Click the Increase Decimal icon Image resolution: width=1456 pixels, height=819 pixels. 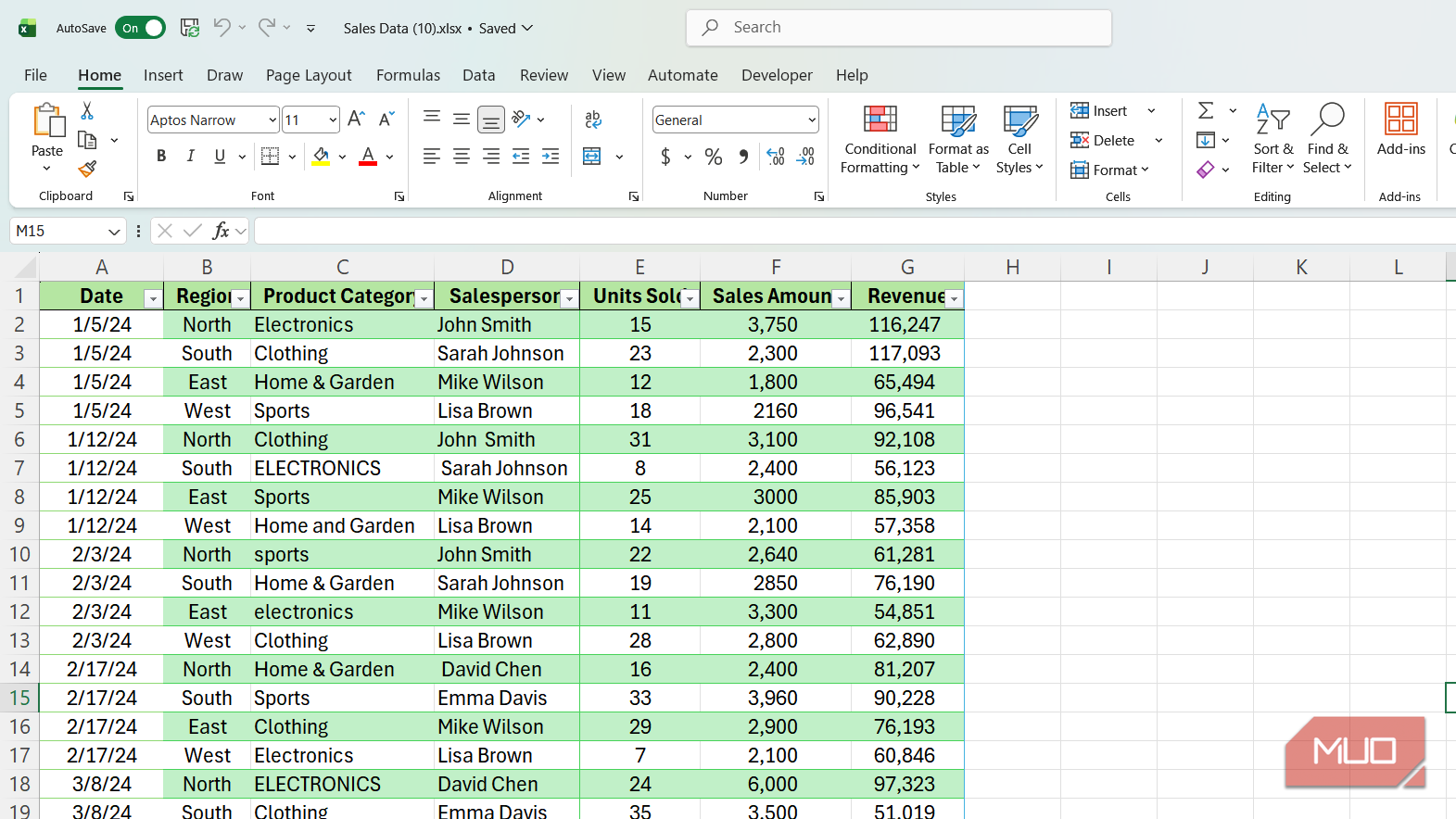coord(776,157)
